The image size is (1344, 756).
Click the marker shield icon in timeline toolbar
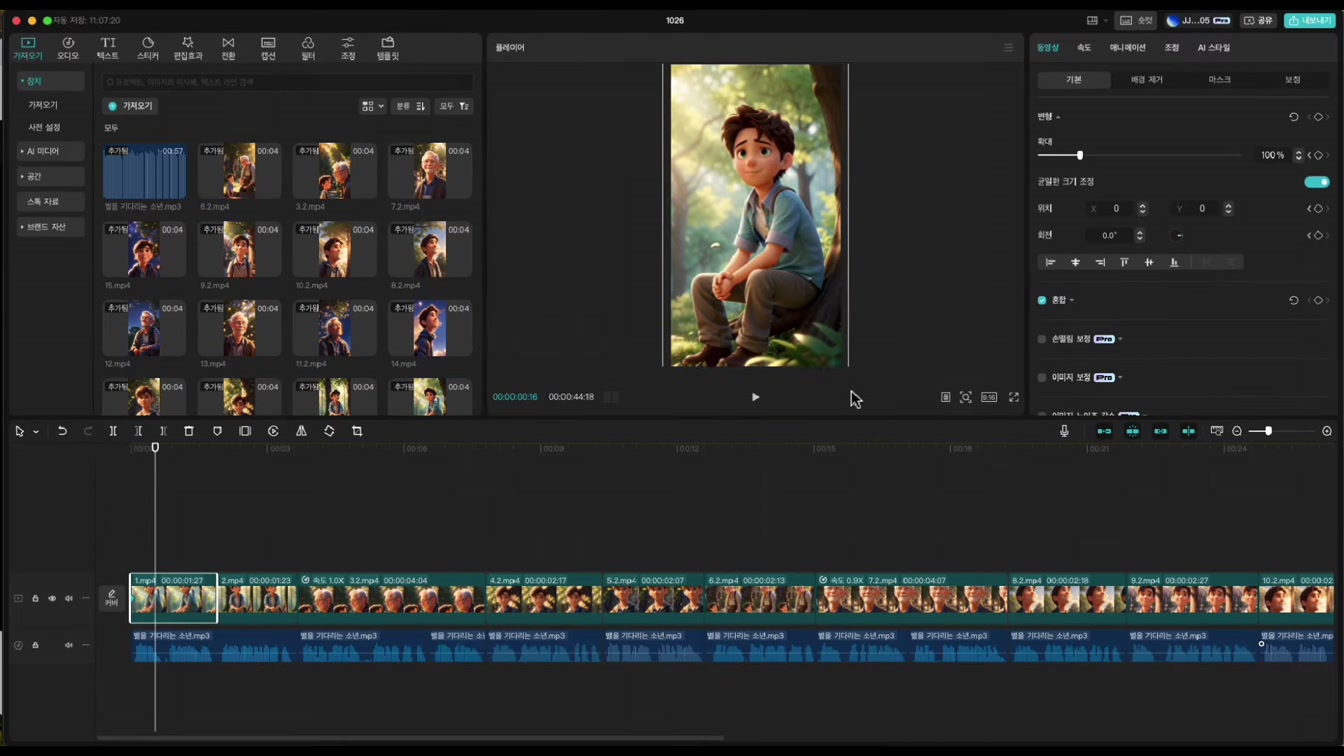[217, 431]
